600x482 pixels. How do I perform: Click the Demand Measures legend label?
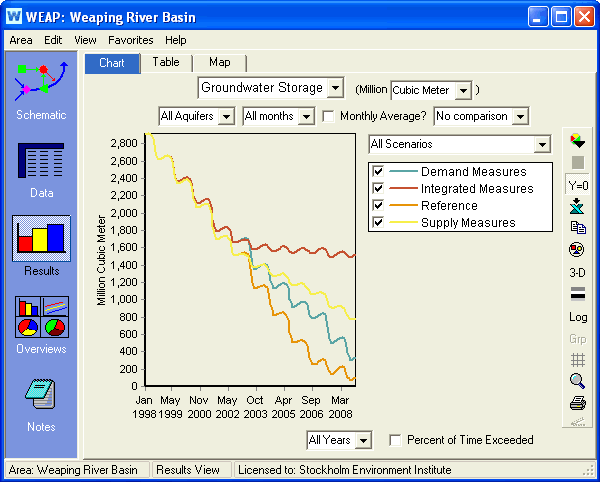tap(474, 172)
